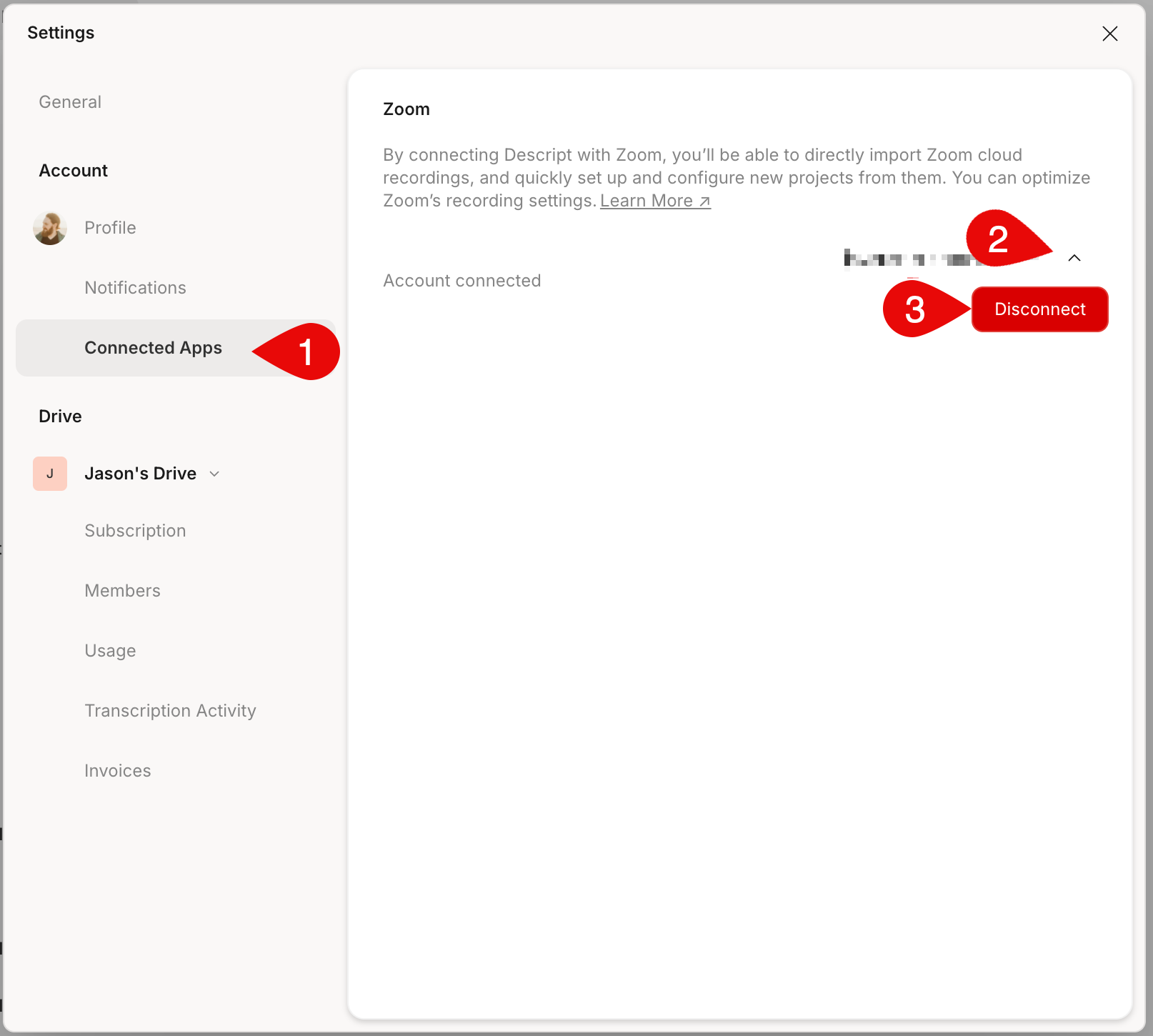1153x1036 pixels.
Task: View drive Members settings
Action: [122, 591]
